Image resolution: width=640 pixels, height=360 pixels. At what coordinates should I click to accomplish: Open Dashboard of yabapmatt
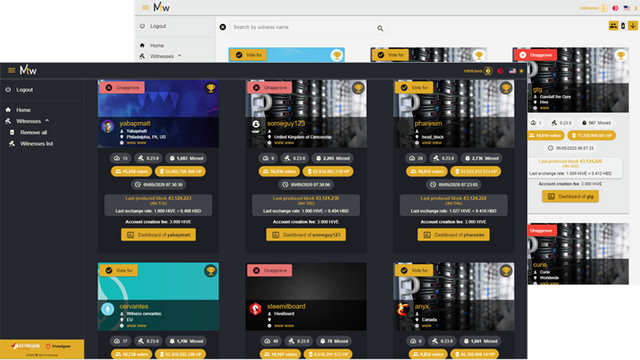tap(158, 235)
